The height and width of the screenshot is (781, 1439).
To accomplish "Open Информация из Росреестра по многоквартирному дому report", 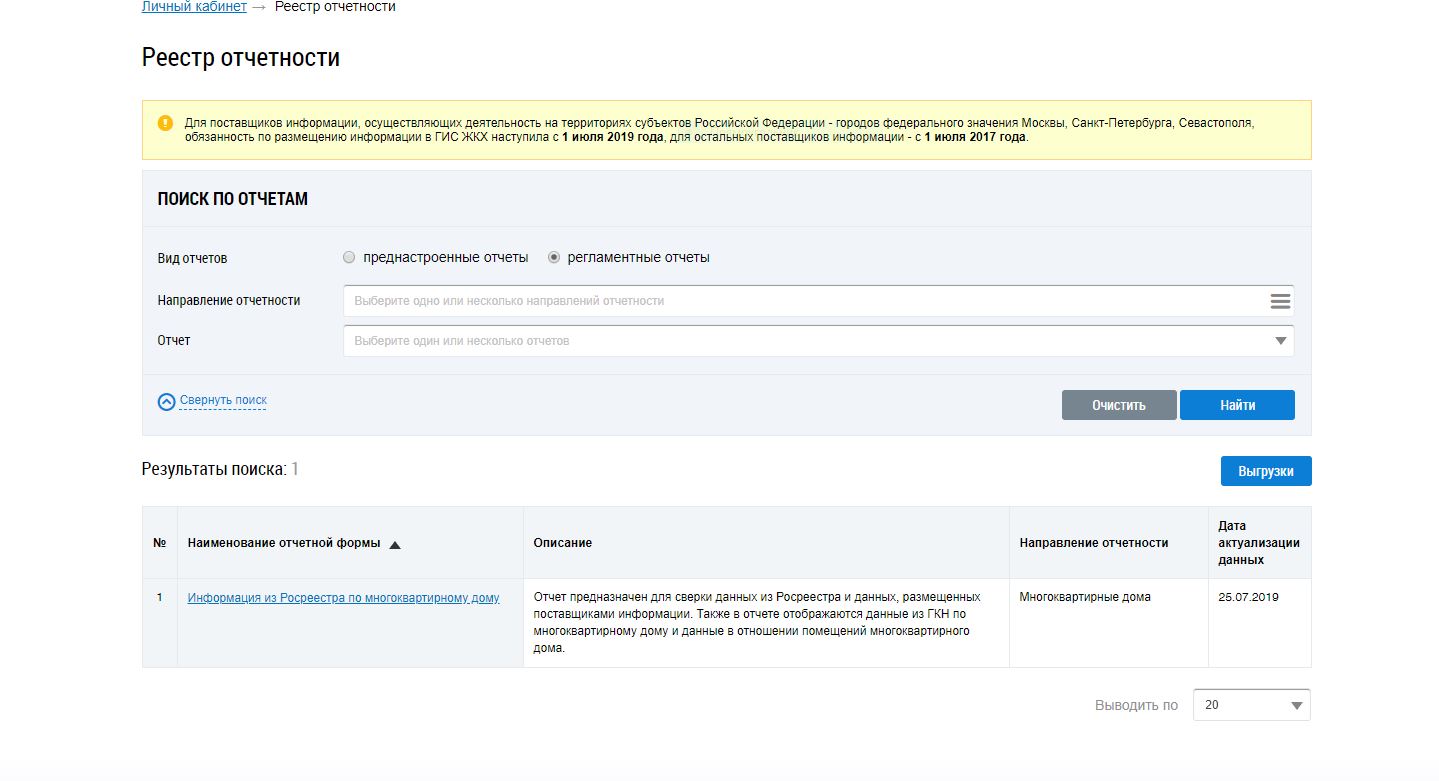I will click(x=343, y=598).
